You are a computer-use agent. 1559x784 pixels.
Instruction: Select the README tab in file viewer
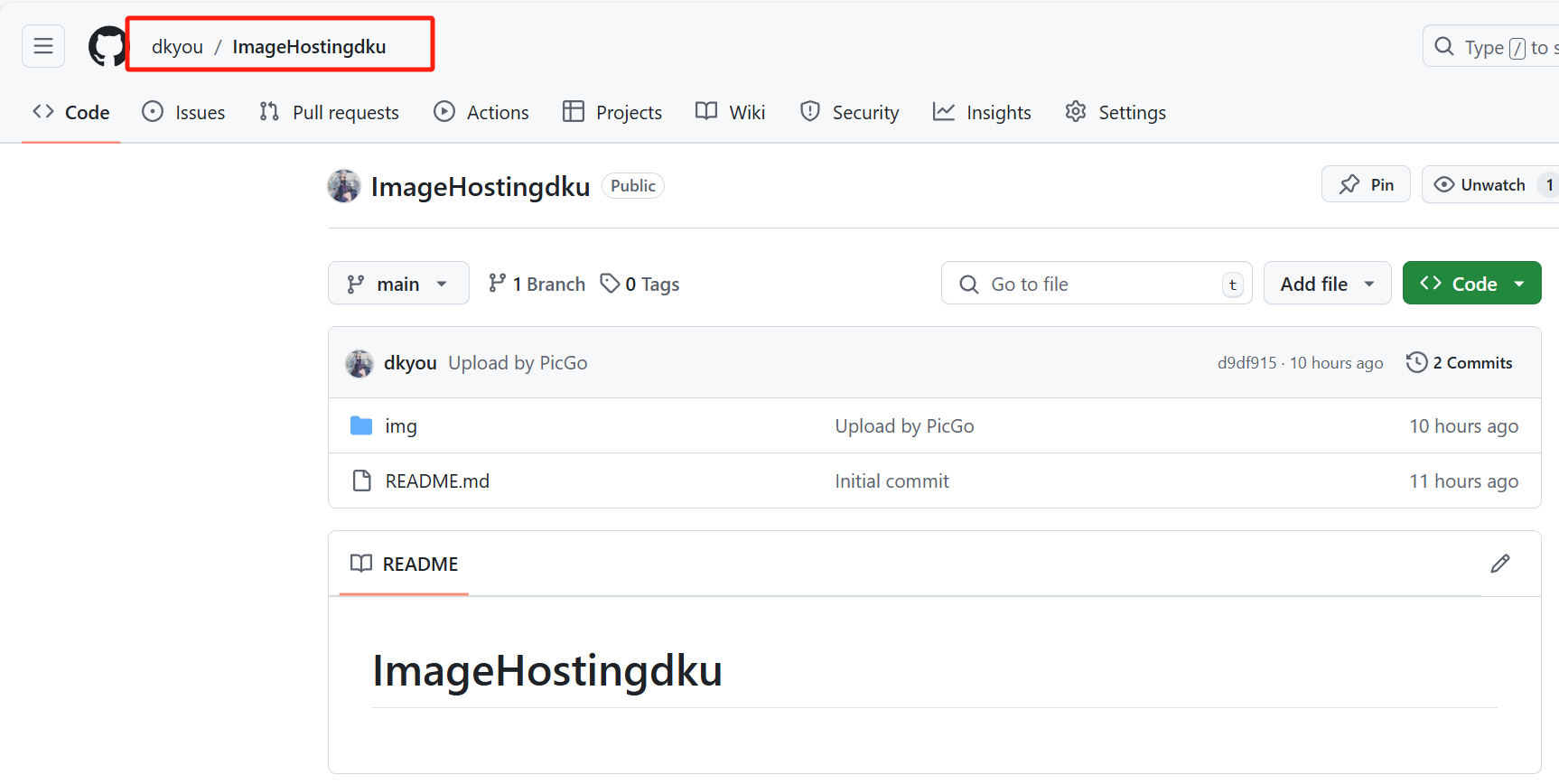pyautogui.click(x=405, y=564)
